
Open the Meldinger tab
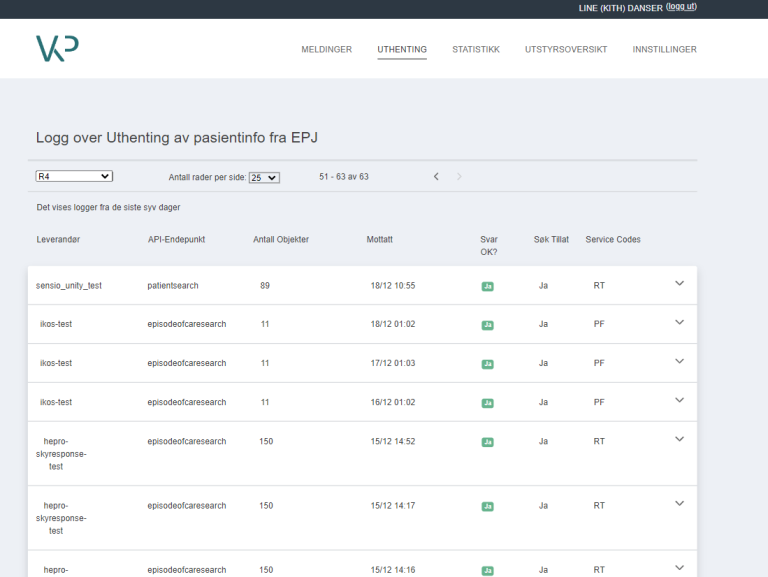pos(326,49)
